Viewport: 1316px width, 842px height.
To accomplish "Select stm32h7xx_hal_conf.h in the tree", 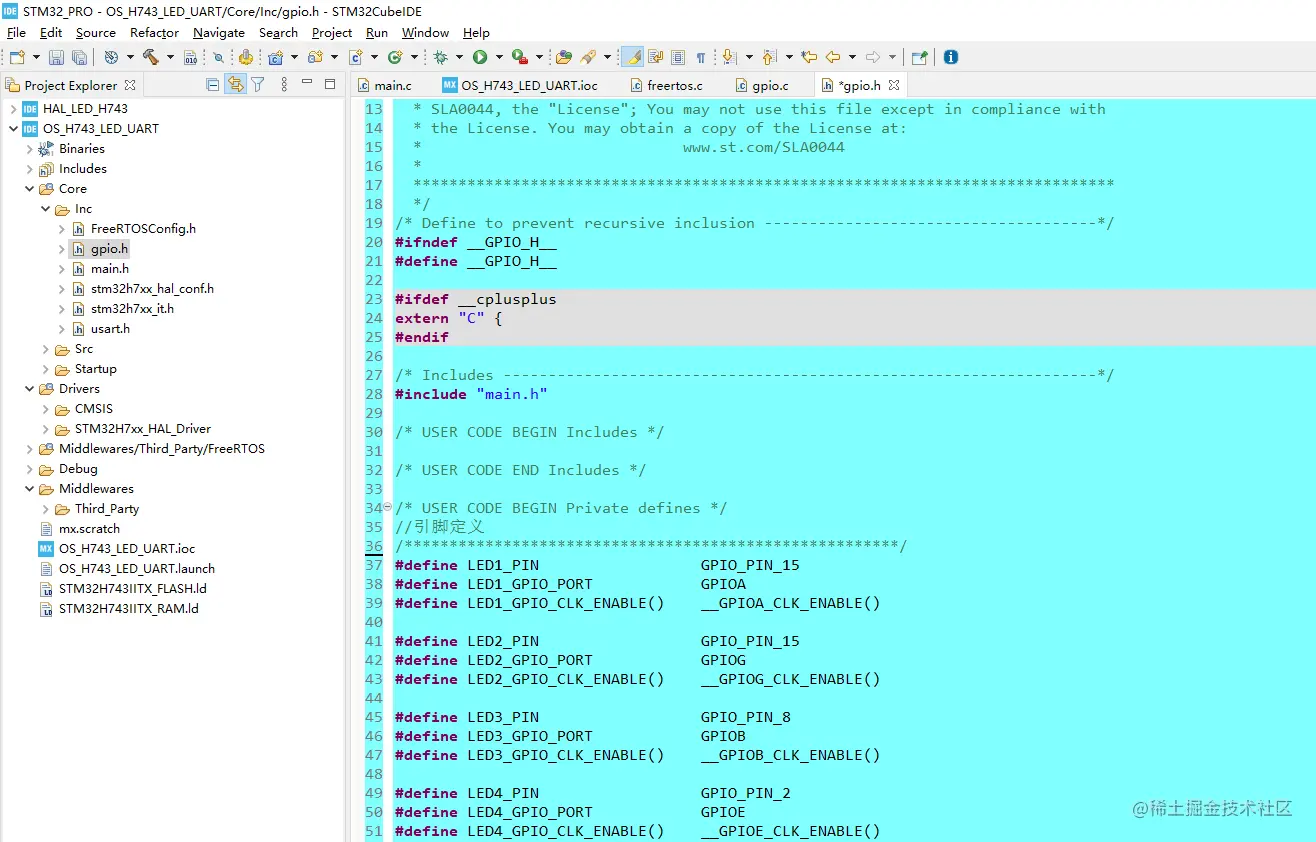I will click(x=152, y=289).
